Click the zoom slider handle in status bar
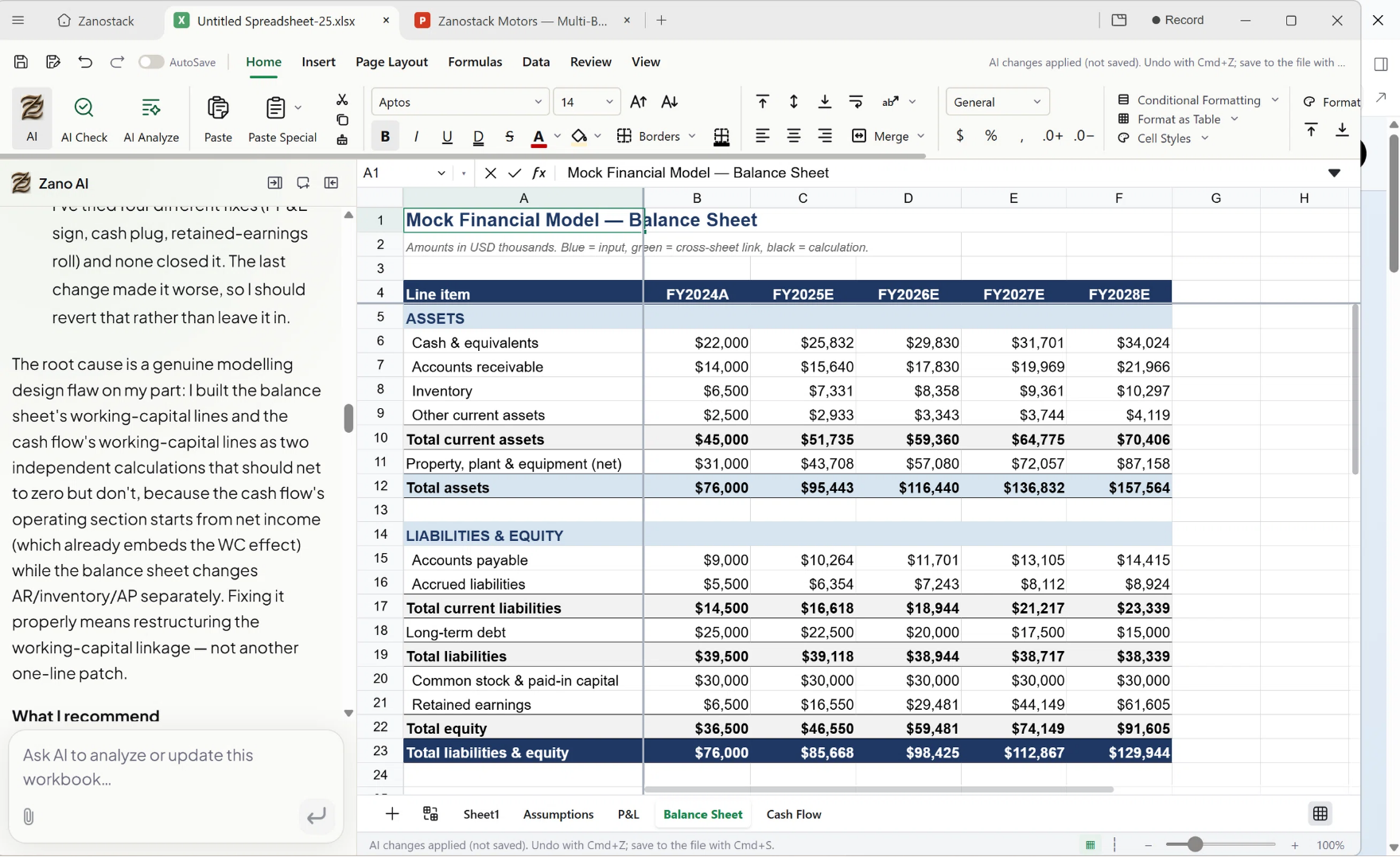Image resolution: width=1400 pixels, height=857 pixels. pos(1195,844)
